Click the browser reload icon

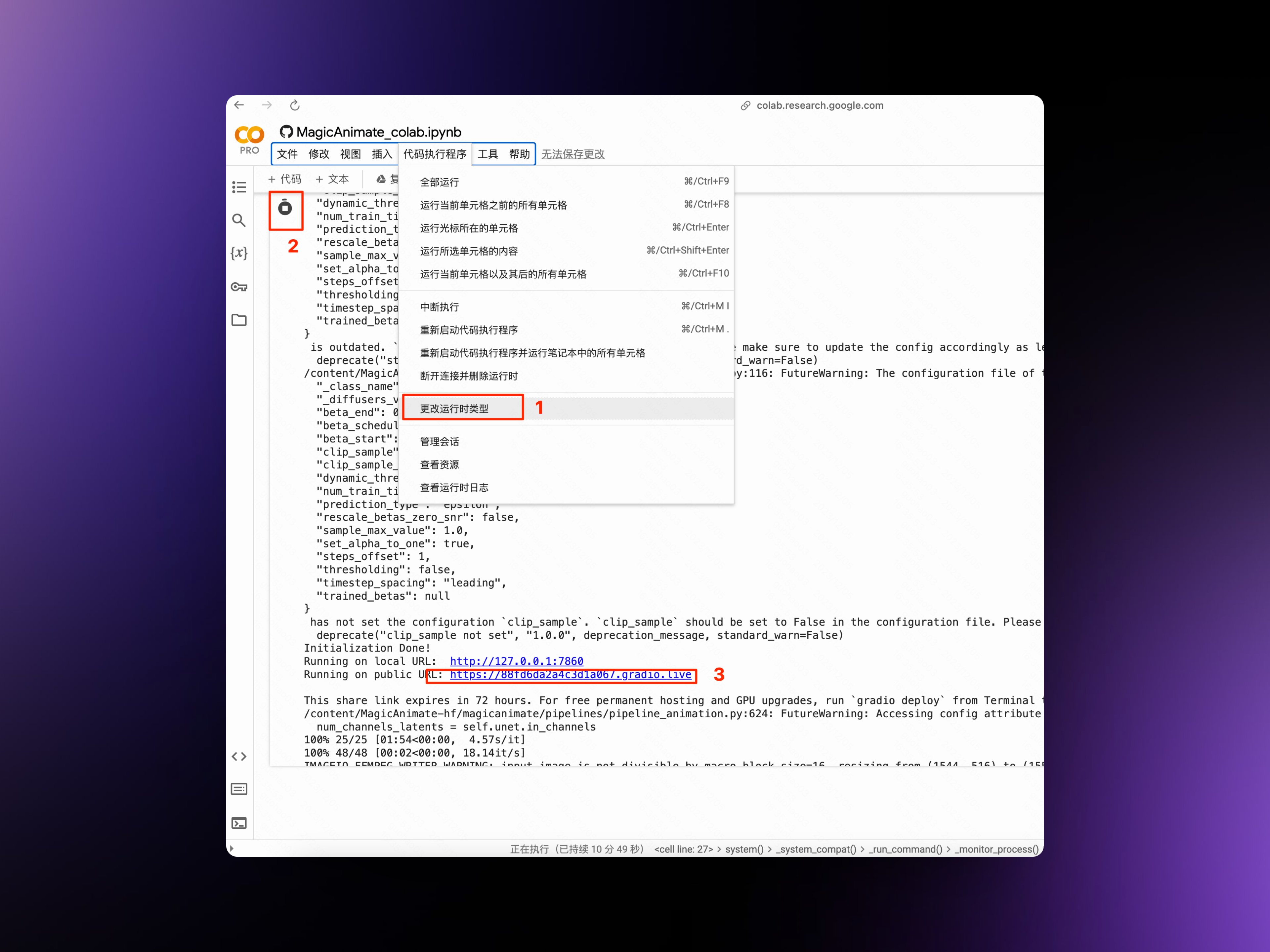(x=295, y=105)
